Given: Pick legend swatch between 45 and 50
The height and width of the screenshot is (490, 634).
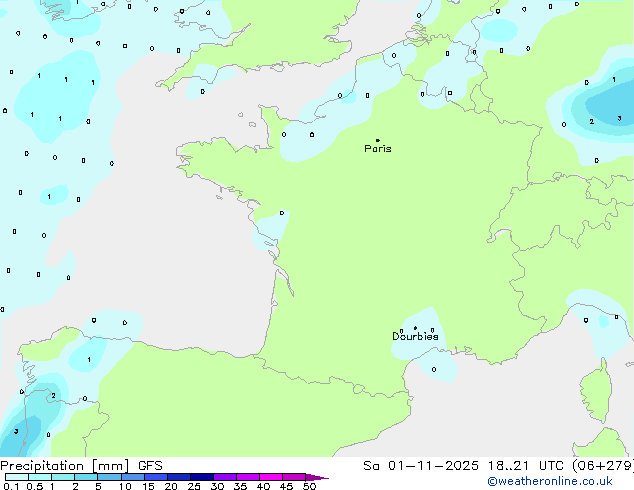Looking at the screenshot, I should 294,477.
